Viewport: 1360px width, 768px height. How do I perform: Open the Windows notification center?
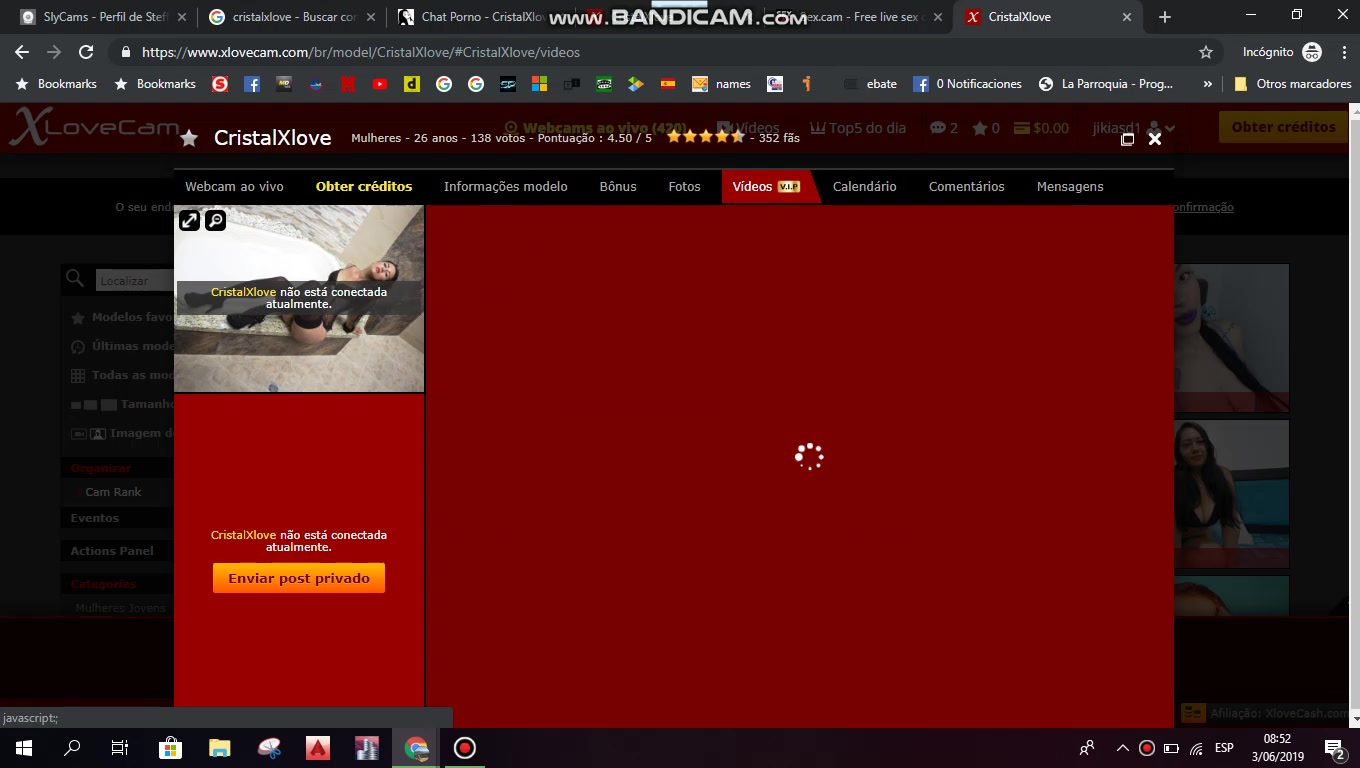pos(1334,748)
